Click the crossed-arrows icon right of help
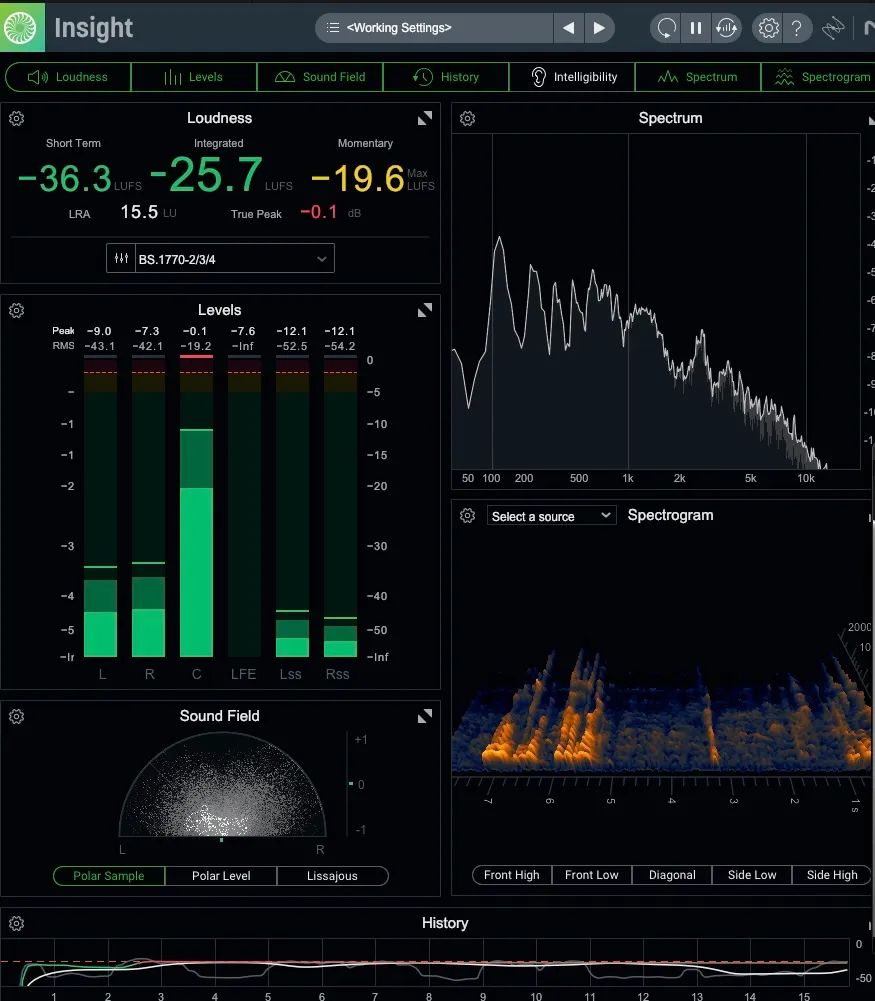Image resolution: width=875 pixels, height=1001 pixels. click(x=833, y=28)
